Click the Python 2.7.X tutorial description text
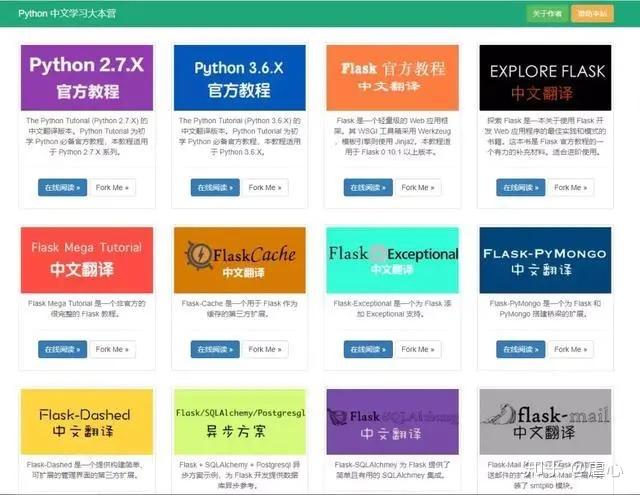This screenshot has height=495, width=640. pos(87,136)
